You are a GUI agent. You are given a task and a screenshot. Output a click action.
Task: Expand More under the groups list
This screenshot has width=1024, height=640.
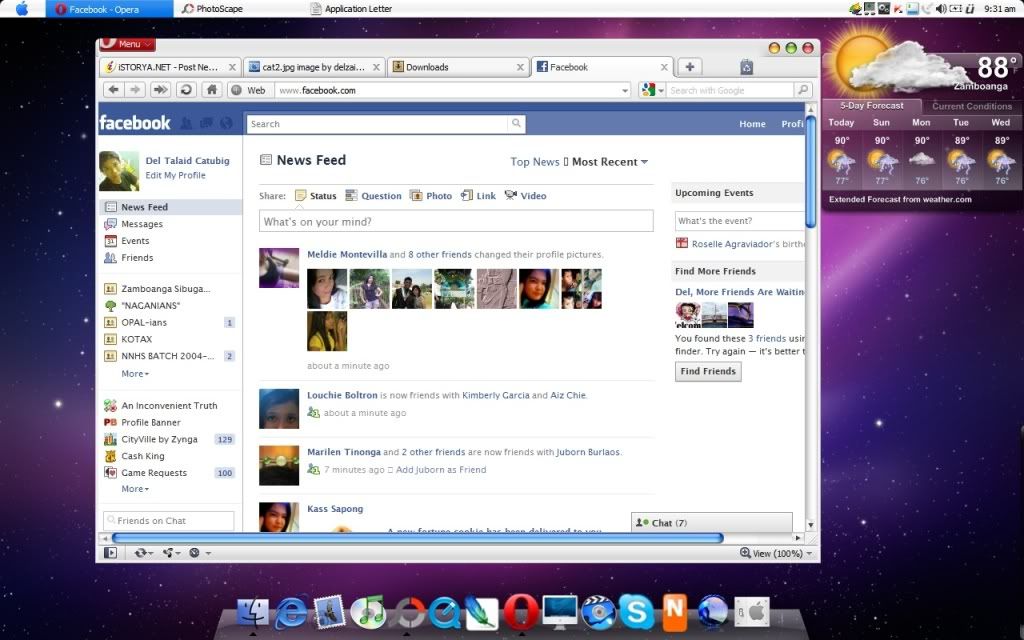click(135, 374)
